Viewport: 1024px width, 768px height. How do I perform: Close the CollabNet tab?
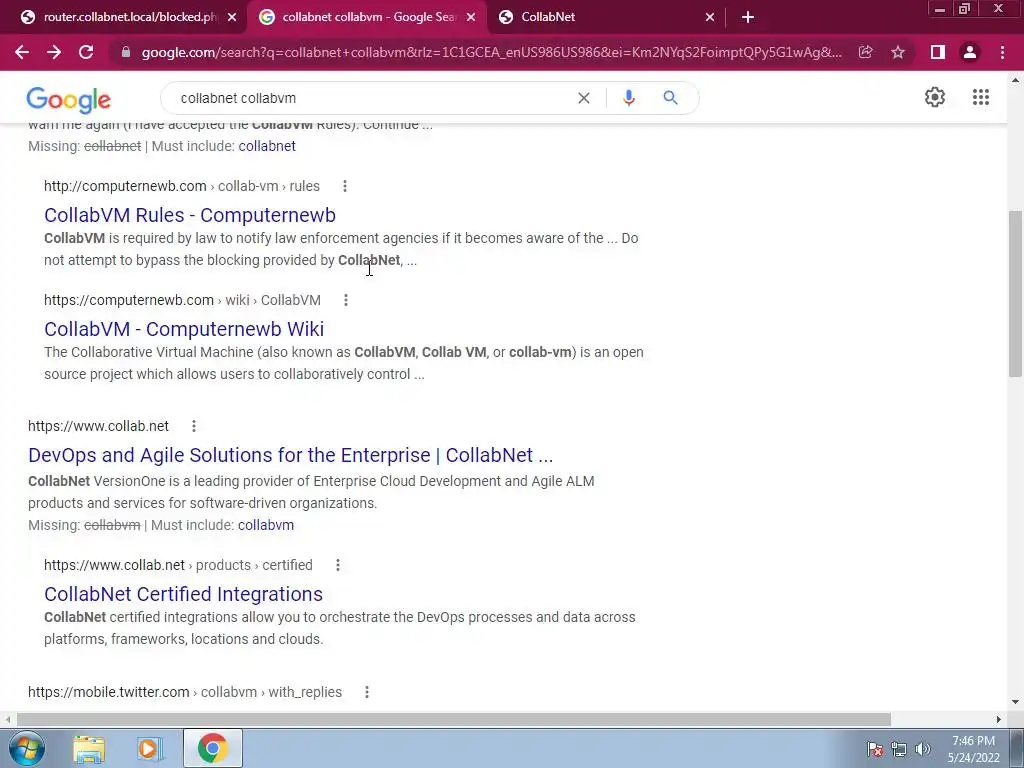pos(710,18)
